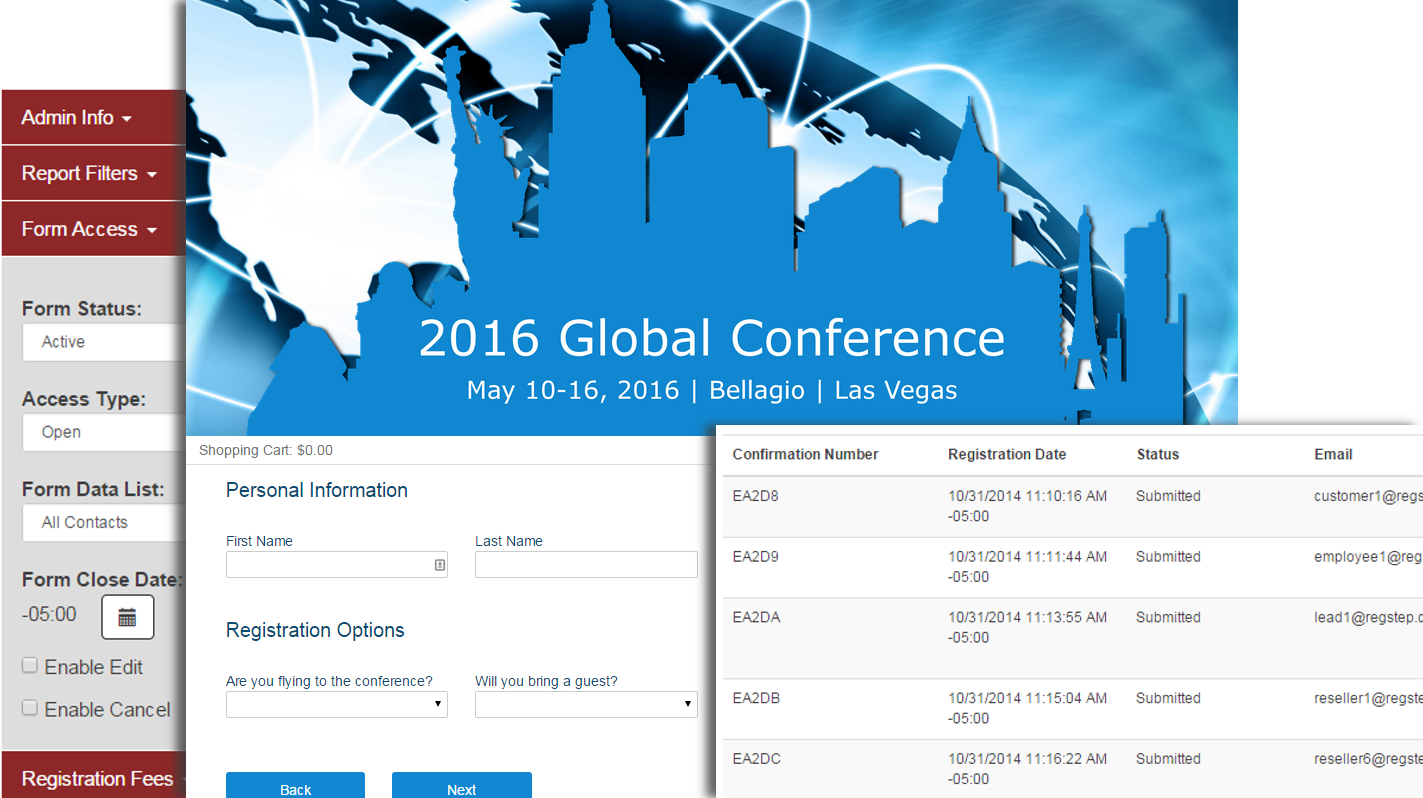
Task: Click the Next button
Action: 461,786
